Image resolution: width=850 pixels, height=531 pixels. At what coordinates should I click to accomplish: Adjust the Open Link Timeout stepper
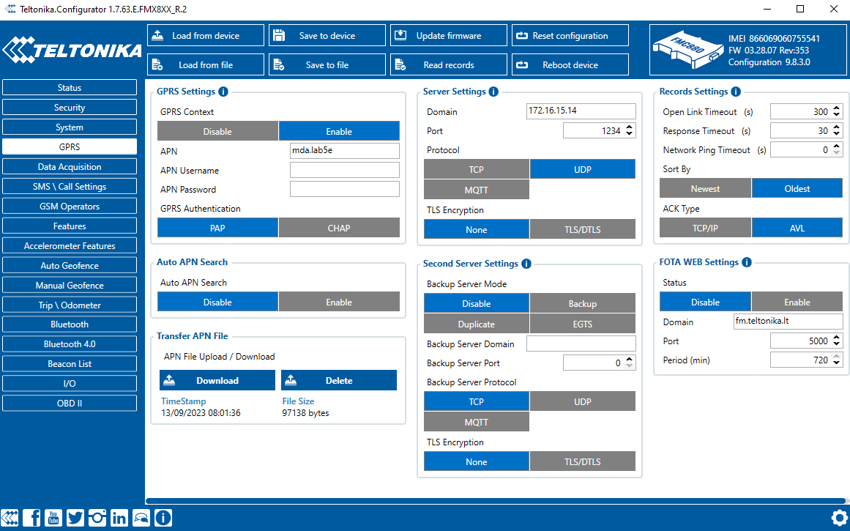click(x=836, y=111)
